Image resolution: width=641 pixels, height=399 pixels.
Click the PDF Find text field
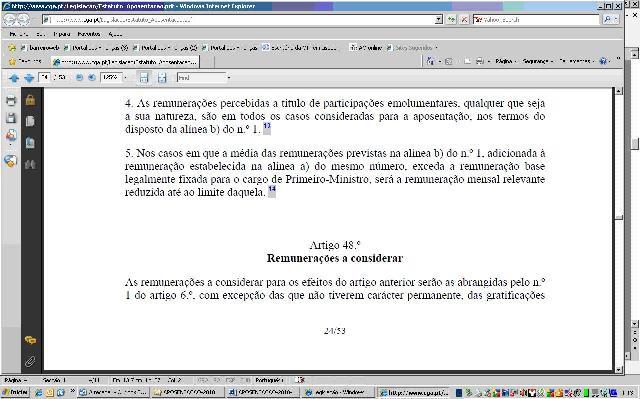point(201,77)
